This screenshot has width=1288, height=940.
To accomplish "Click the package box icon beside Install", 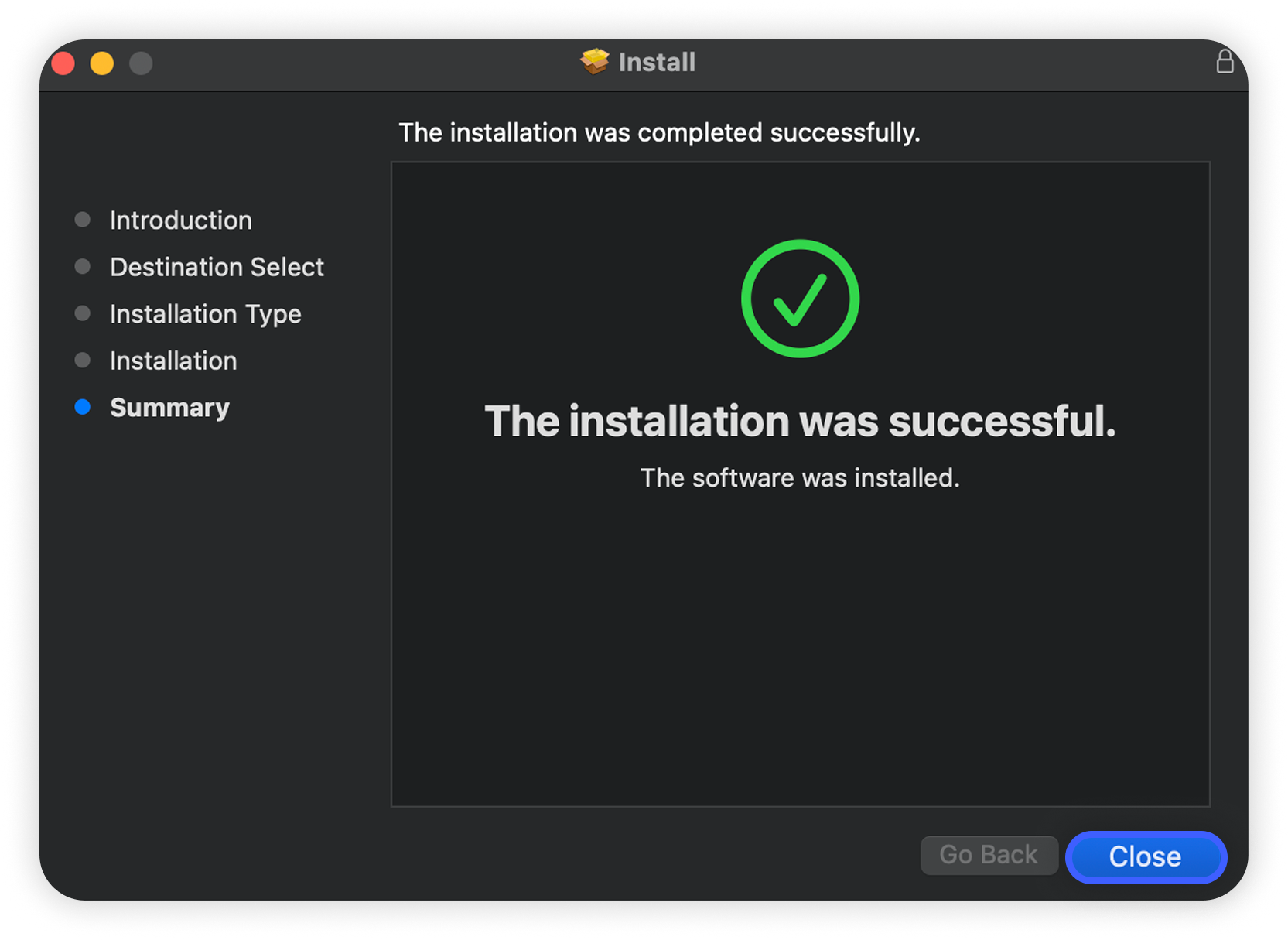I will 594,61.
